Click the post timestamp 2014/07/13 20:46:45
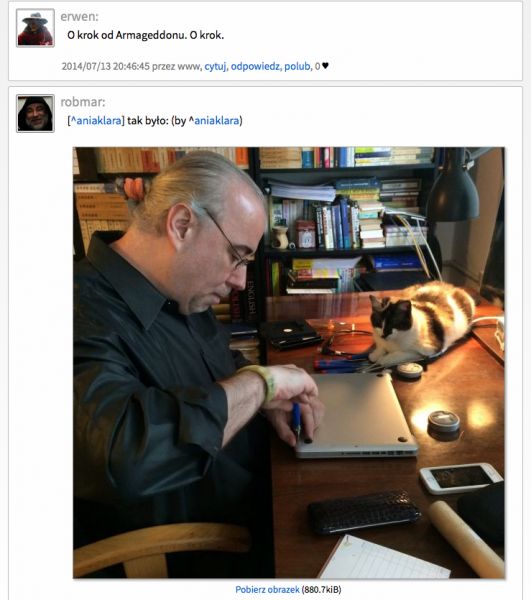This screenshot has height=600, width=531. (x=106, y=66)
